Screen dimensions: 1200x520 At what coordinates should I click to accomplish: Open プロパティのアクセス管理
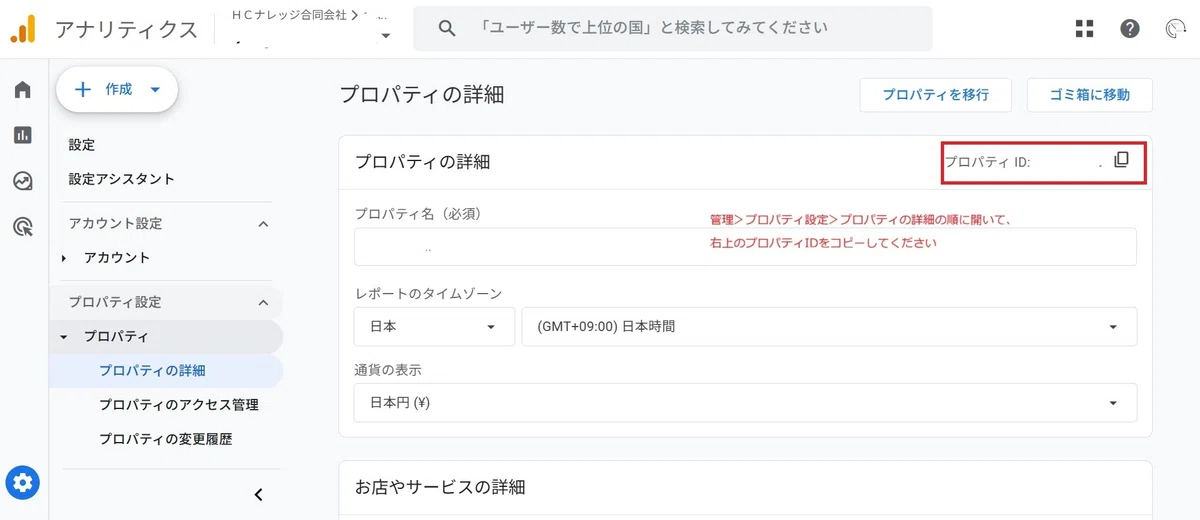[x=179, y=405]
